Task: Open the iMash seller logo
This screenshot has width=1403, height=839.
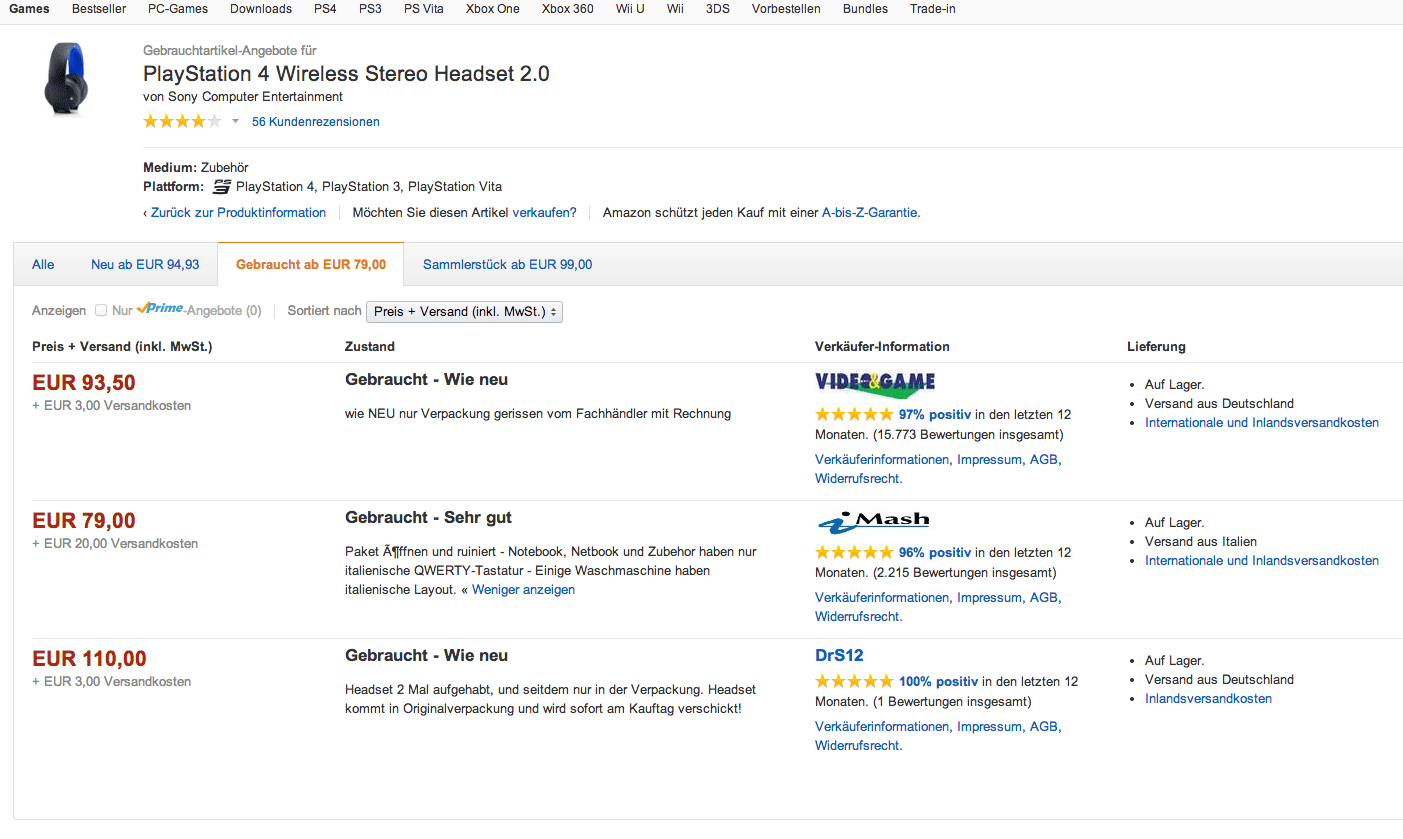Action: tap(873, 520)
